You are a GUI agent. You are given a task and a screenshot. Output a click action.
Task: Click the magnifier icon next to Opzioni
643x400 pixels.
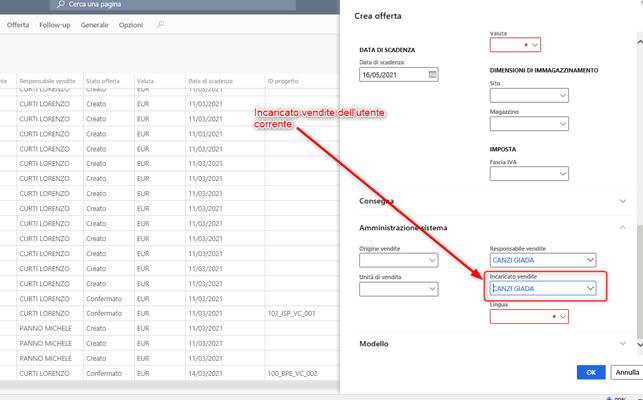[x=163, y=24]
